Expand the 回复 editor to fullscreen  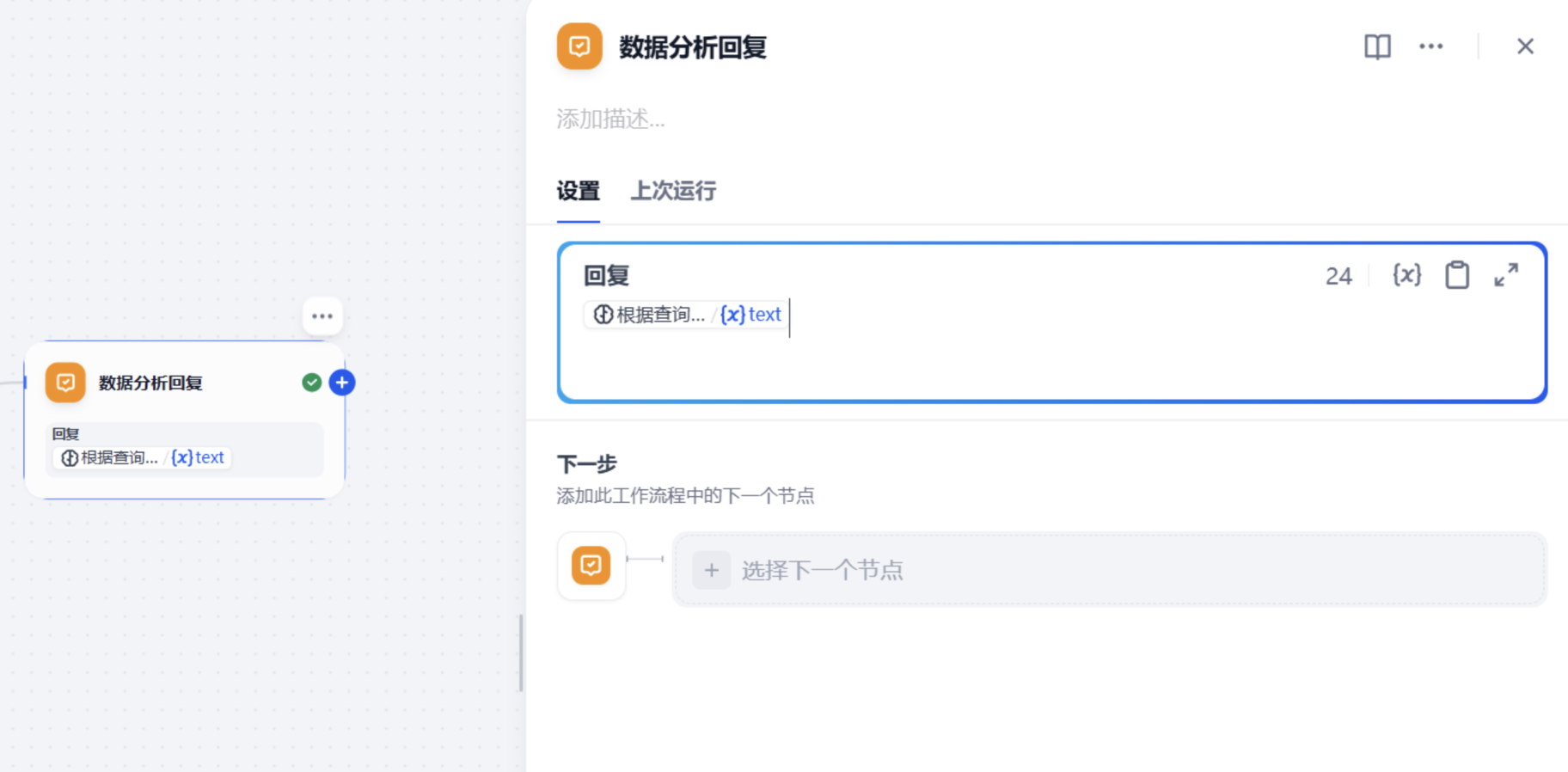click(x=1506, y=275)
